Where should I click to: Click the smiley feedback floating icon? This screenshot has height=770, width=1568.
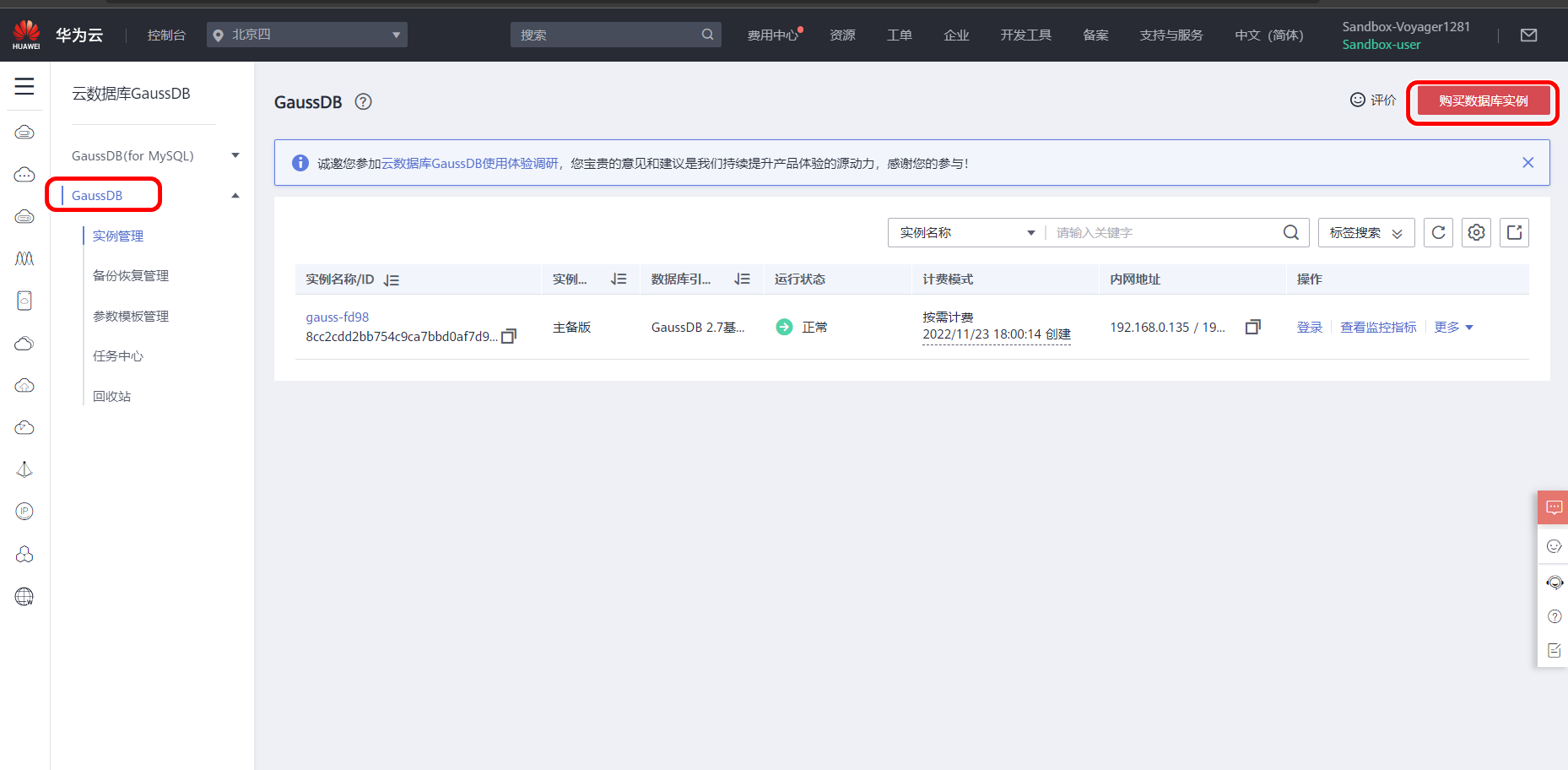point(1554,546)
